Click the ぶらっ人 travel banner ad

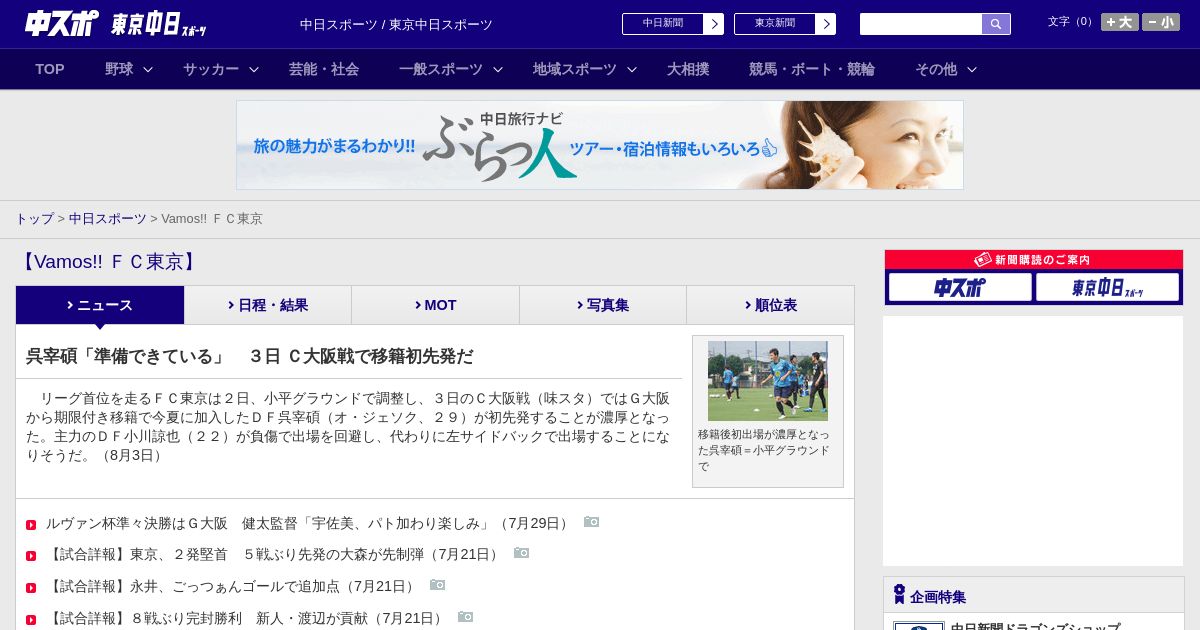[x=600, y=145]
